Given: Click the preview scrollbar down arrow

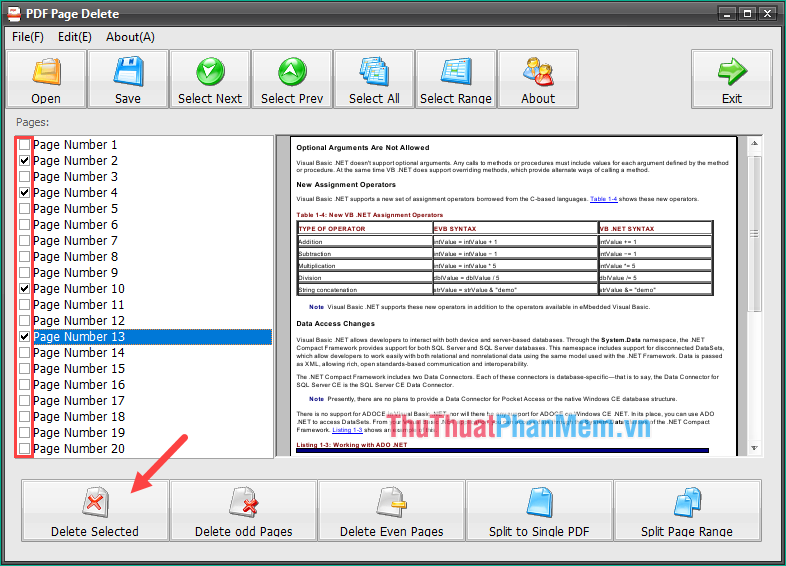Looking at the screenshot, I should (x=754, y=448).
